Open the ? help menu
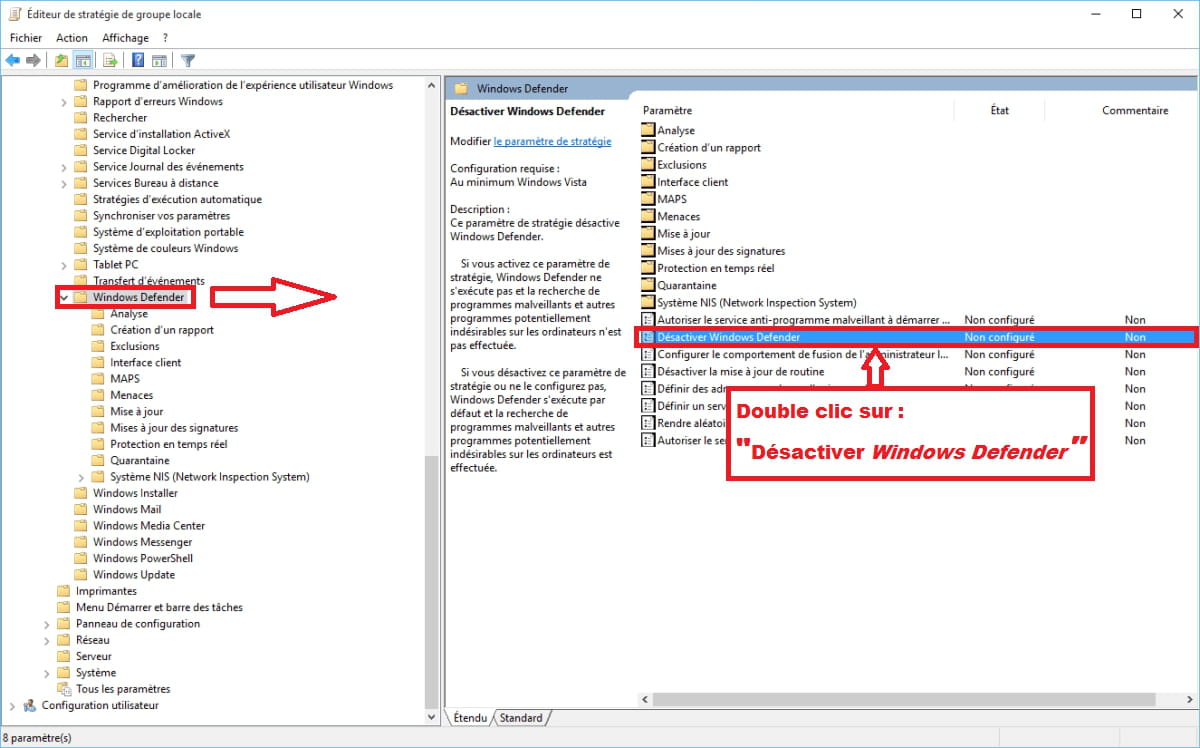 (x=165, y=38)
